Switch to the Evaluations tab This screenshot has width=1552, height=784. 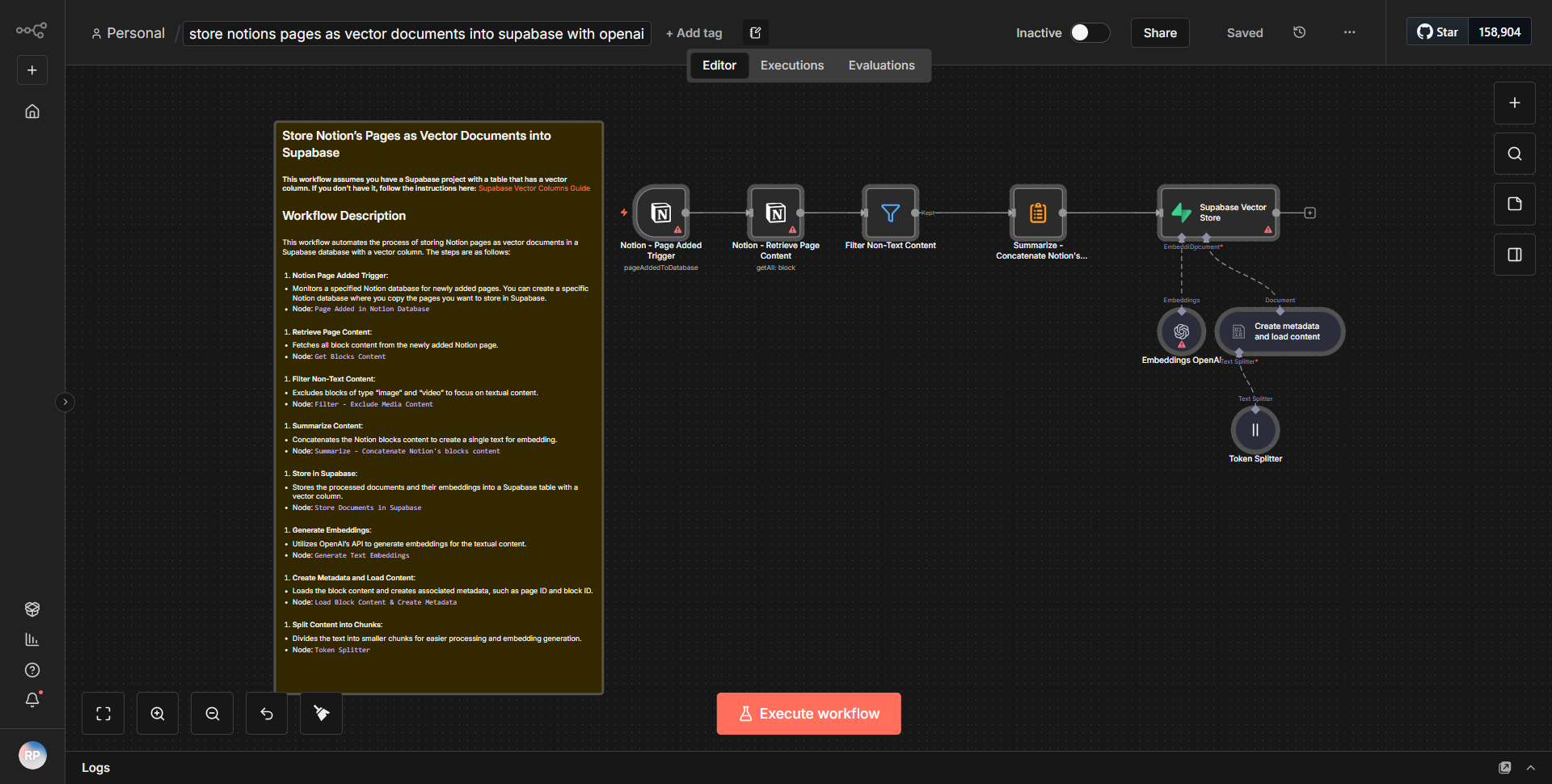[x=881, y=65]
